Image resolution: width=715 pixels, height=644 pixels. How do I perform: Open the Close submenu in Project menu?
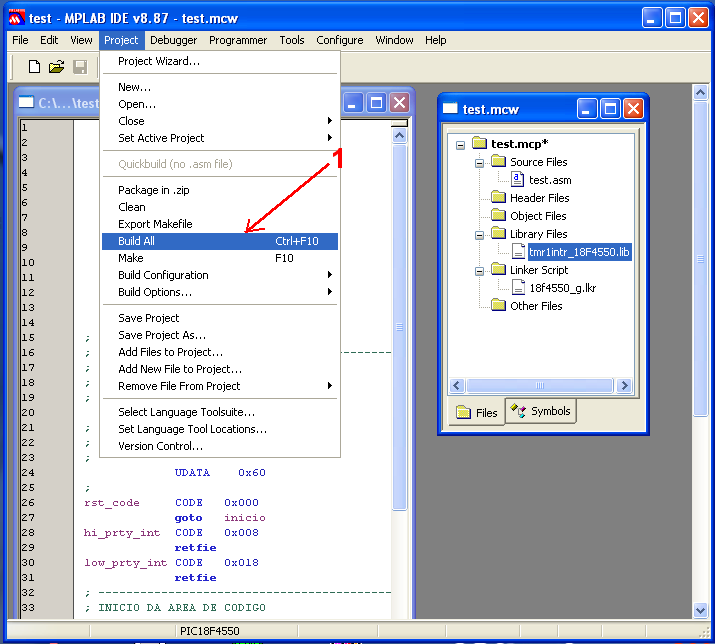pos(220,121)
